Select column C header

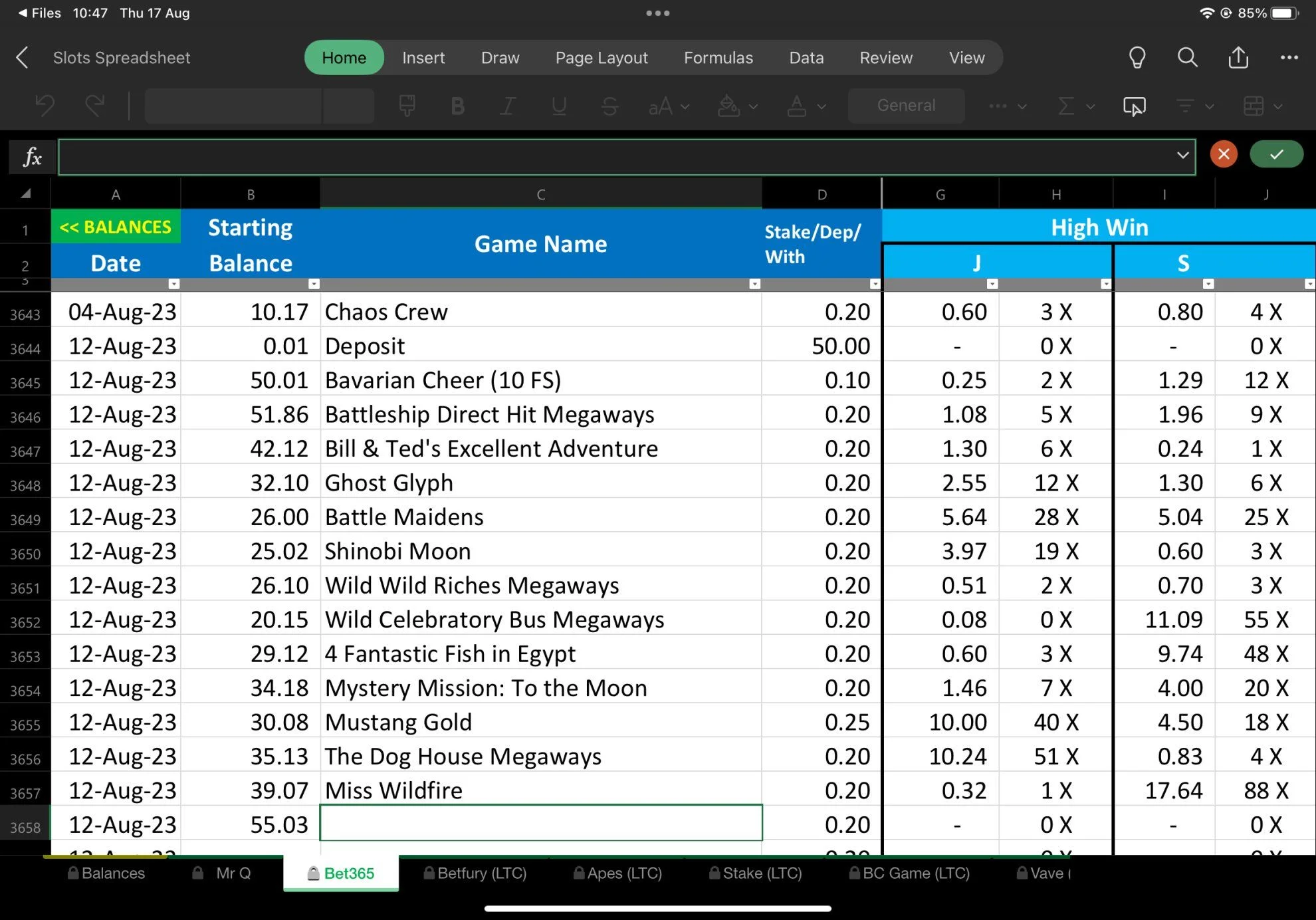pyautogui.click(x=540, y=194)
